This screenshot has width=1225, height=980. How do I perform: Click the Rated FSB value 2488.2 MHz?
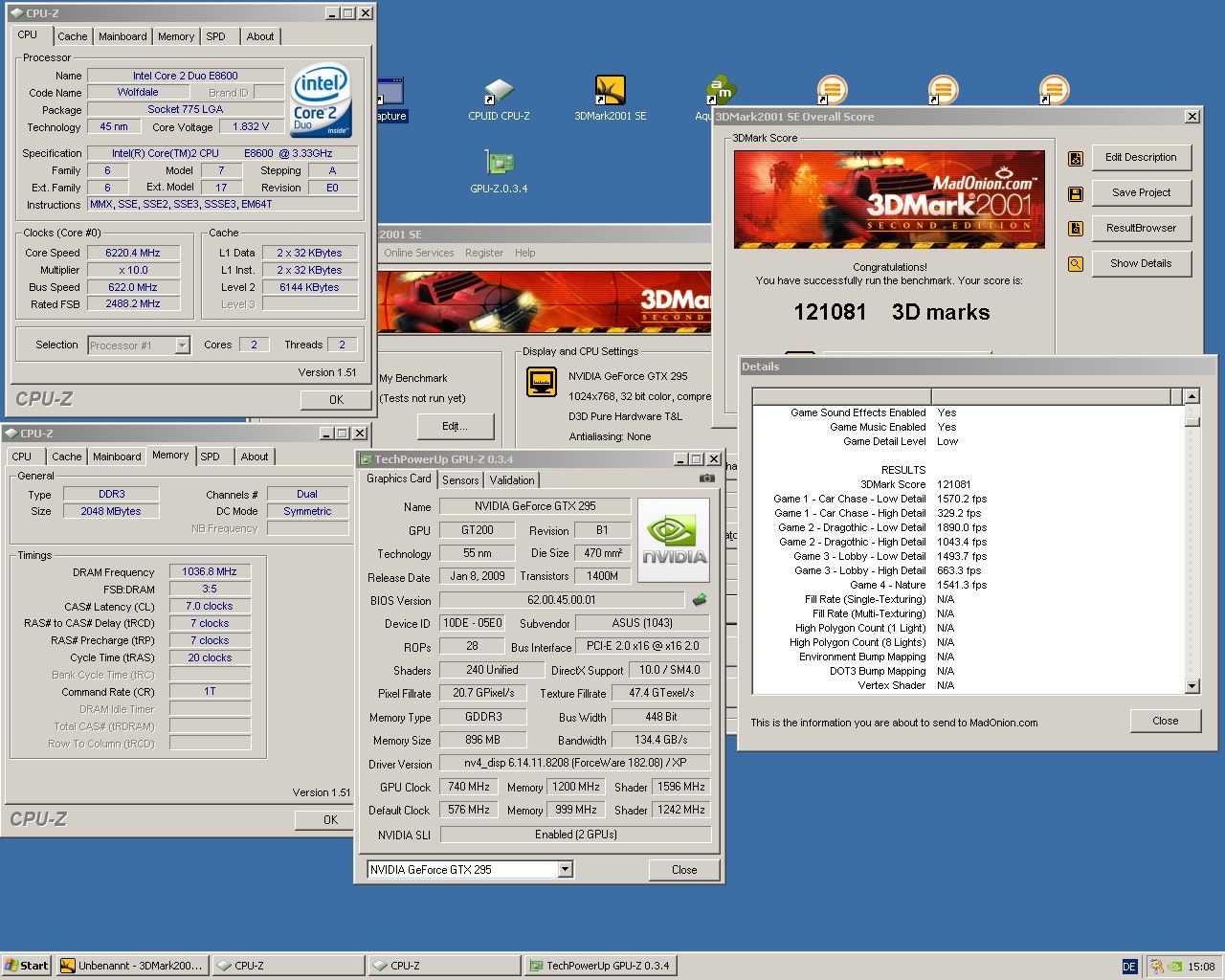click(x=133, y=303)
